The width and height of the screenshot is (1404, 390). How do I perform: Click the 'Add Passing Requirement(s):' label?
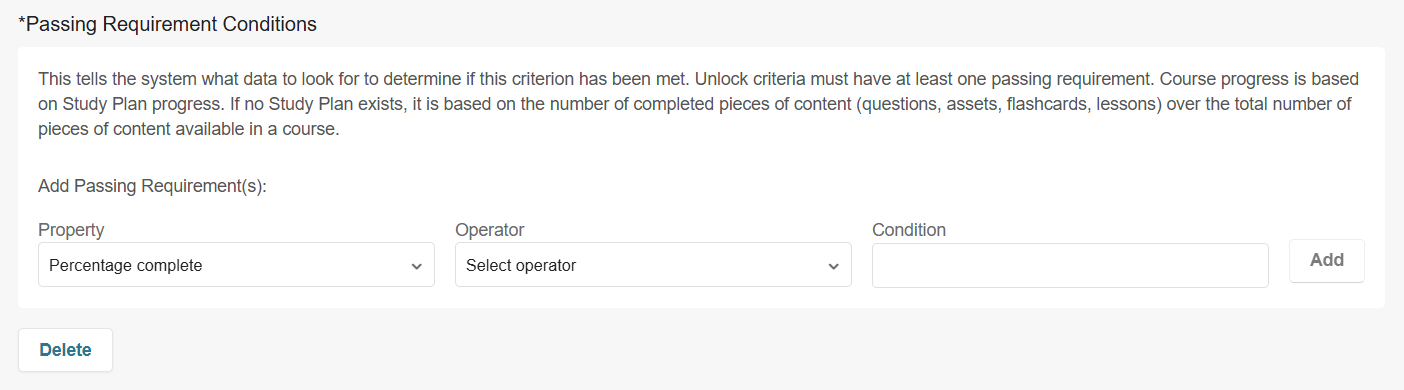point(152,186)
